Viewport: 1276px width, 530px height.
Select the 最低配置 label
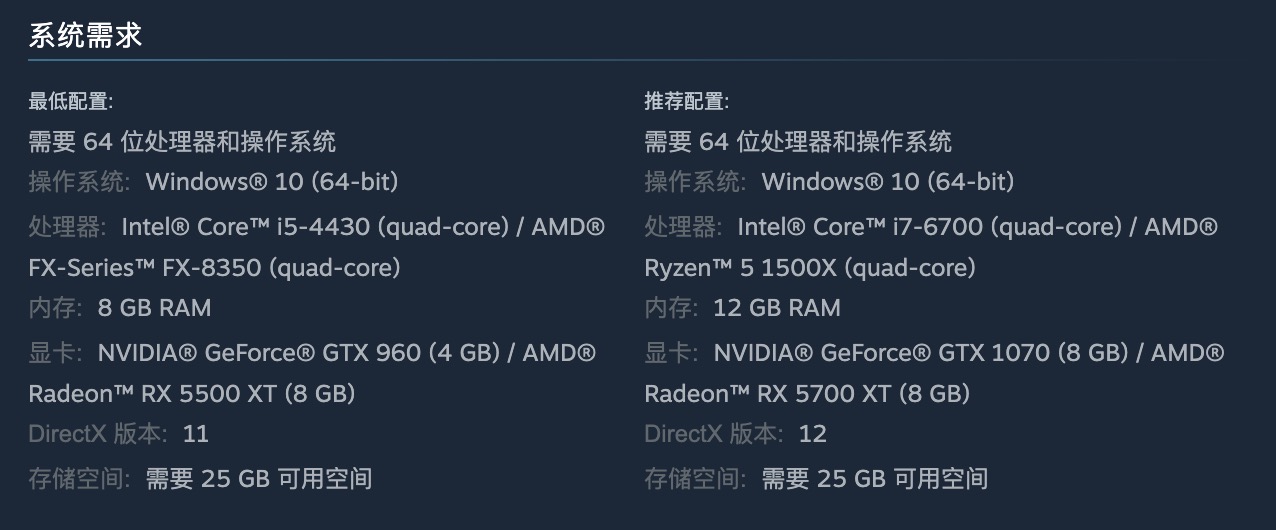[71, 101]
